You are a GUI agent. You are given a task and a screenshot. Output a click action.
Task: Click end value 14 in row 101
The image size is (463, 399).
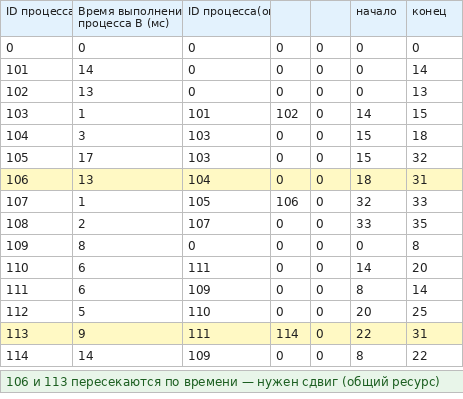coord(434,70)
